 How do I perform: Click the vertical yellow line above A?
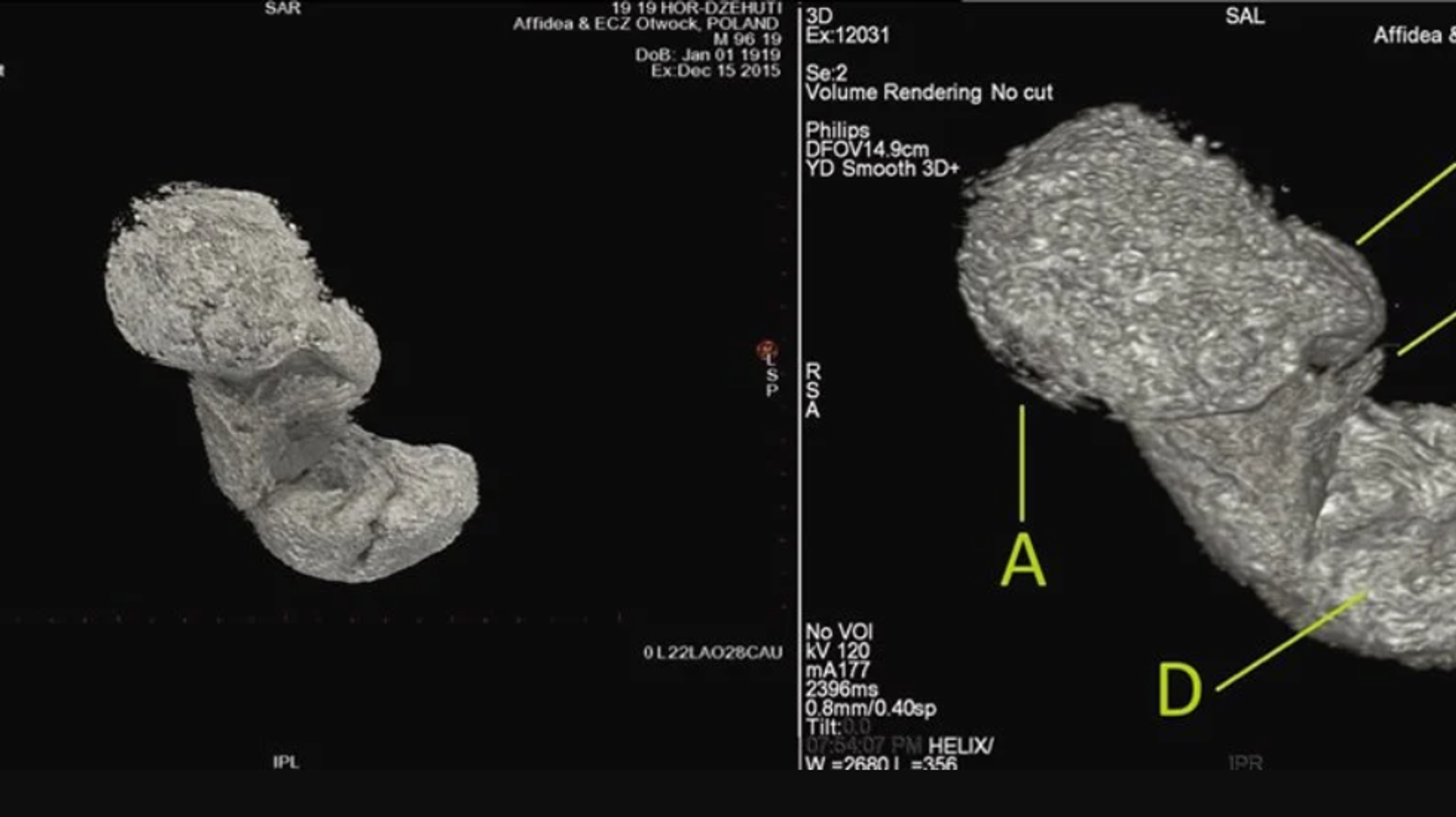(1022, 463)
